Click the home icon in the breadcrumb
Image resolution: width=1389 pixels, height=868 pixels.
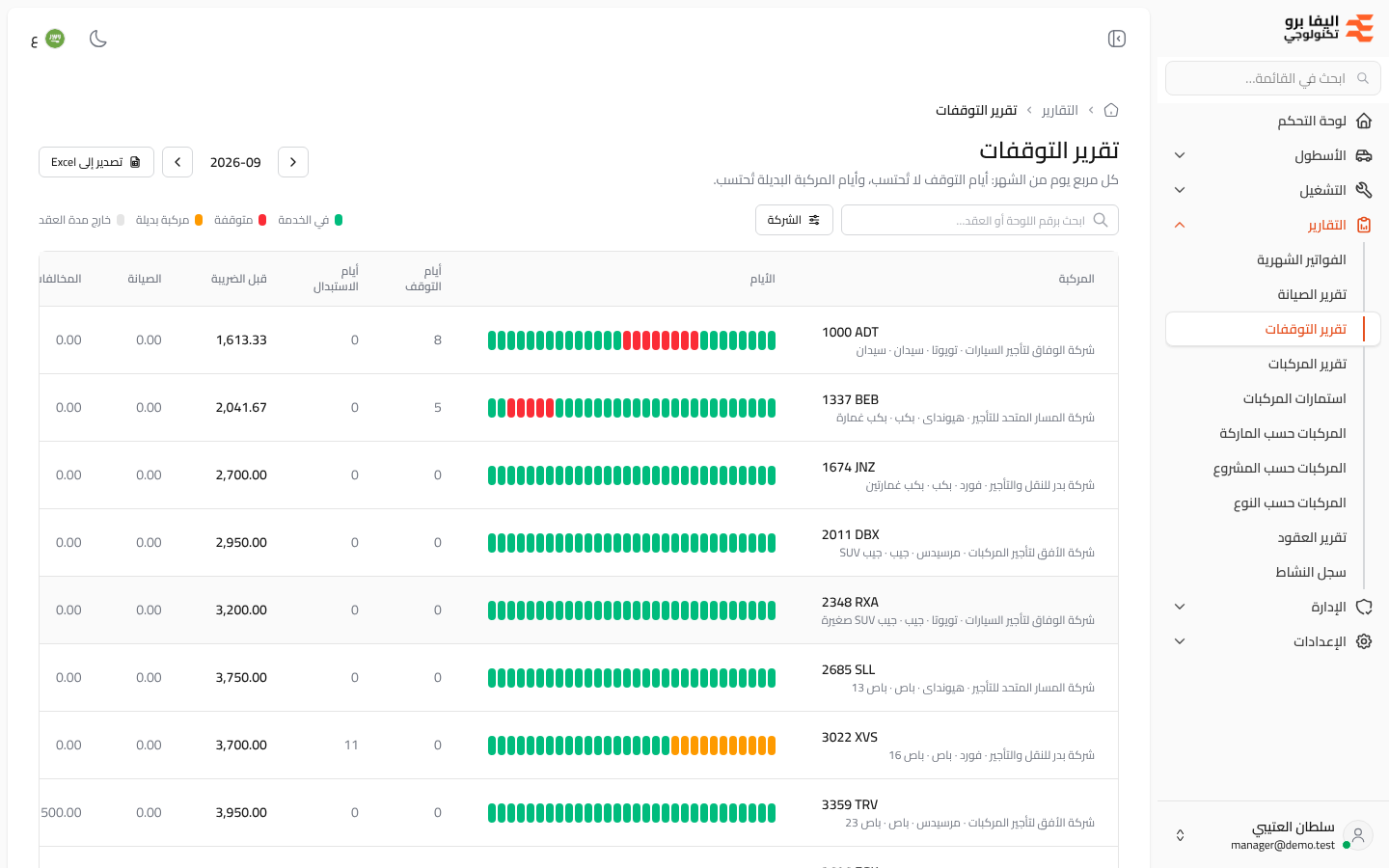coord(1111,110)
